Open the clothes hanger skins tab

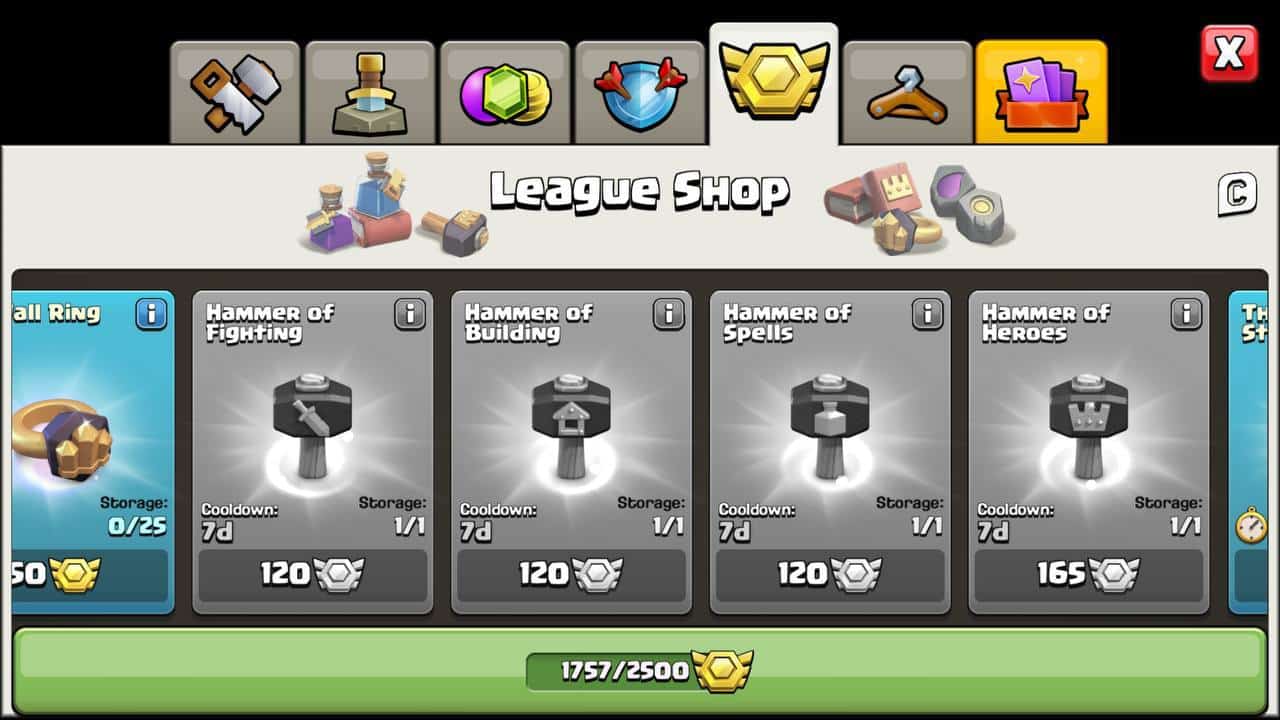[x=908, y=93]
